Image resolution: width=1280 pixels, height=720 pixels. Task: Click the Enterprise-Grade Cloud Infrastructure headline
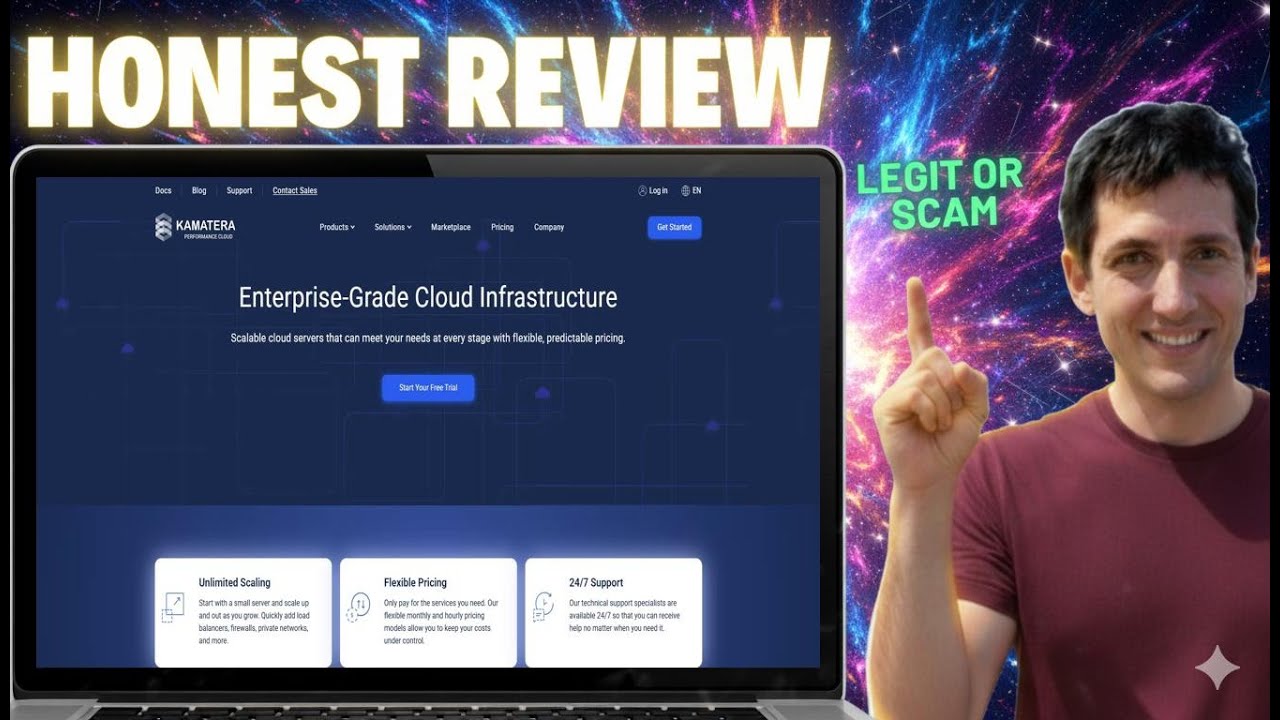[428, 297]
